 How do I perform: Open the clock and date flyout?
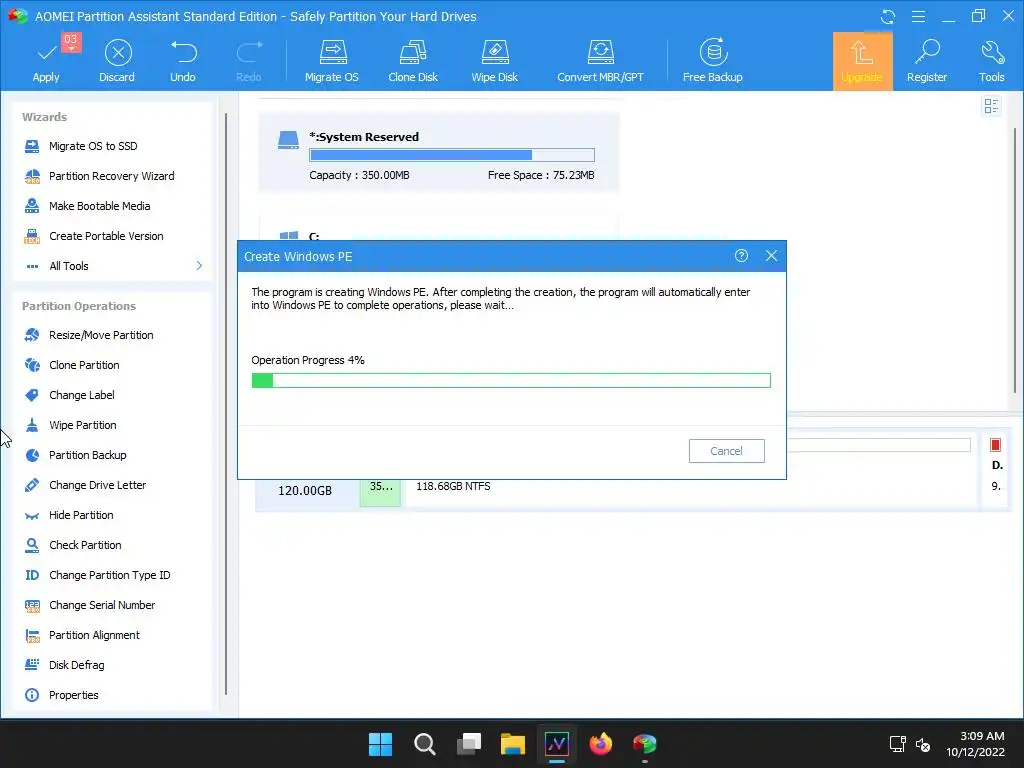coord(976,744)
